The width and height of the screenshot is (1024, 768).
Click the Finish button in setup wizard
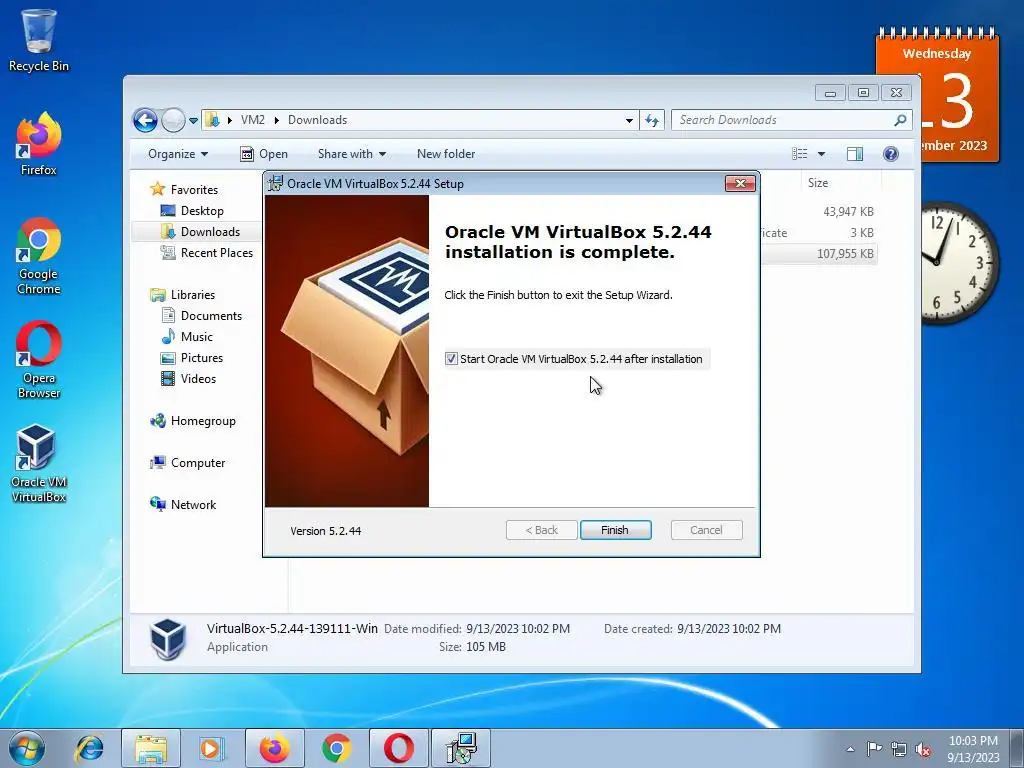coord(615,530)
